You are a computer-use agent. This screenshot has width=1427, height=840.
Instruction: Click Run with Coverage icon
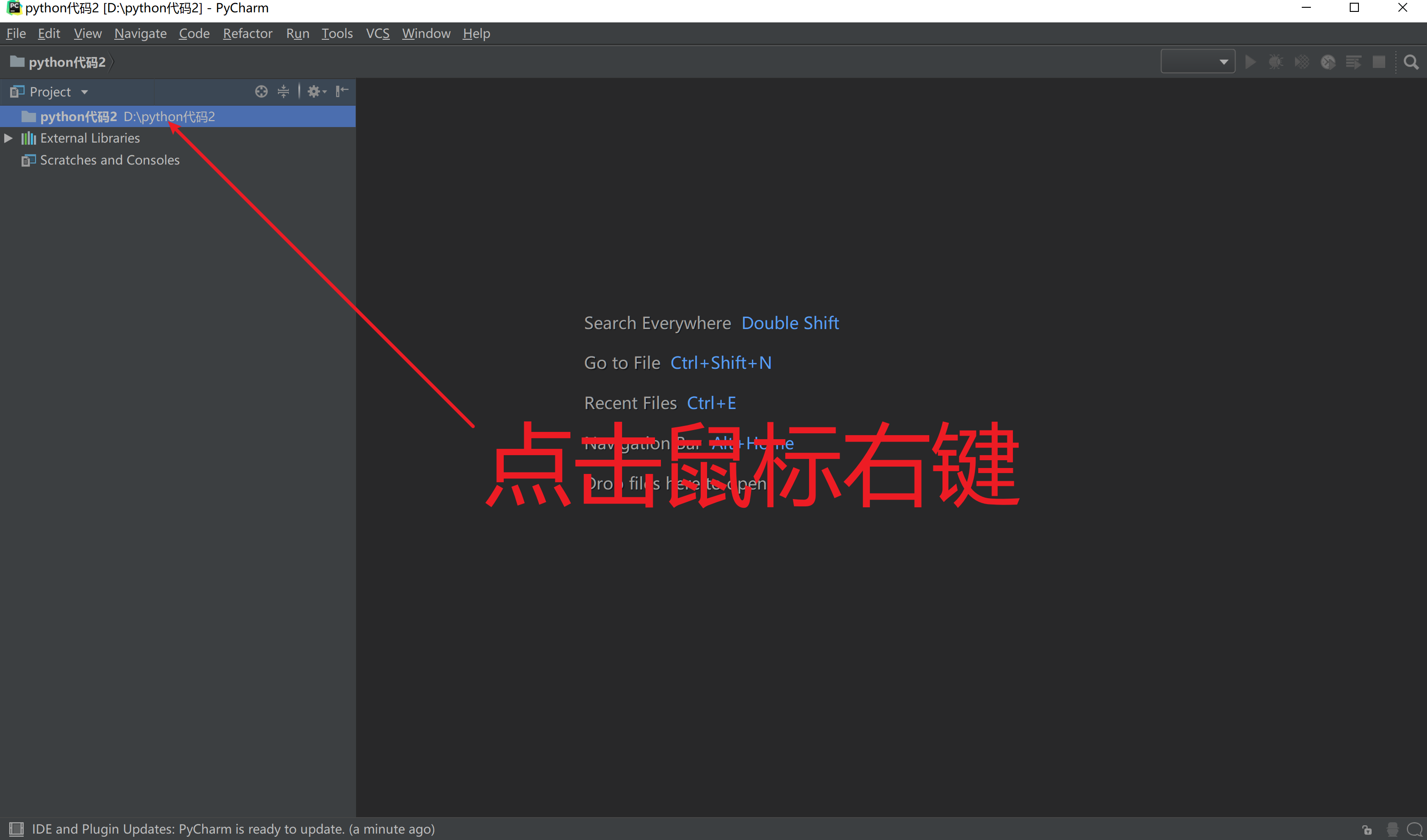(1302, 62)
